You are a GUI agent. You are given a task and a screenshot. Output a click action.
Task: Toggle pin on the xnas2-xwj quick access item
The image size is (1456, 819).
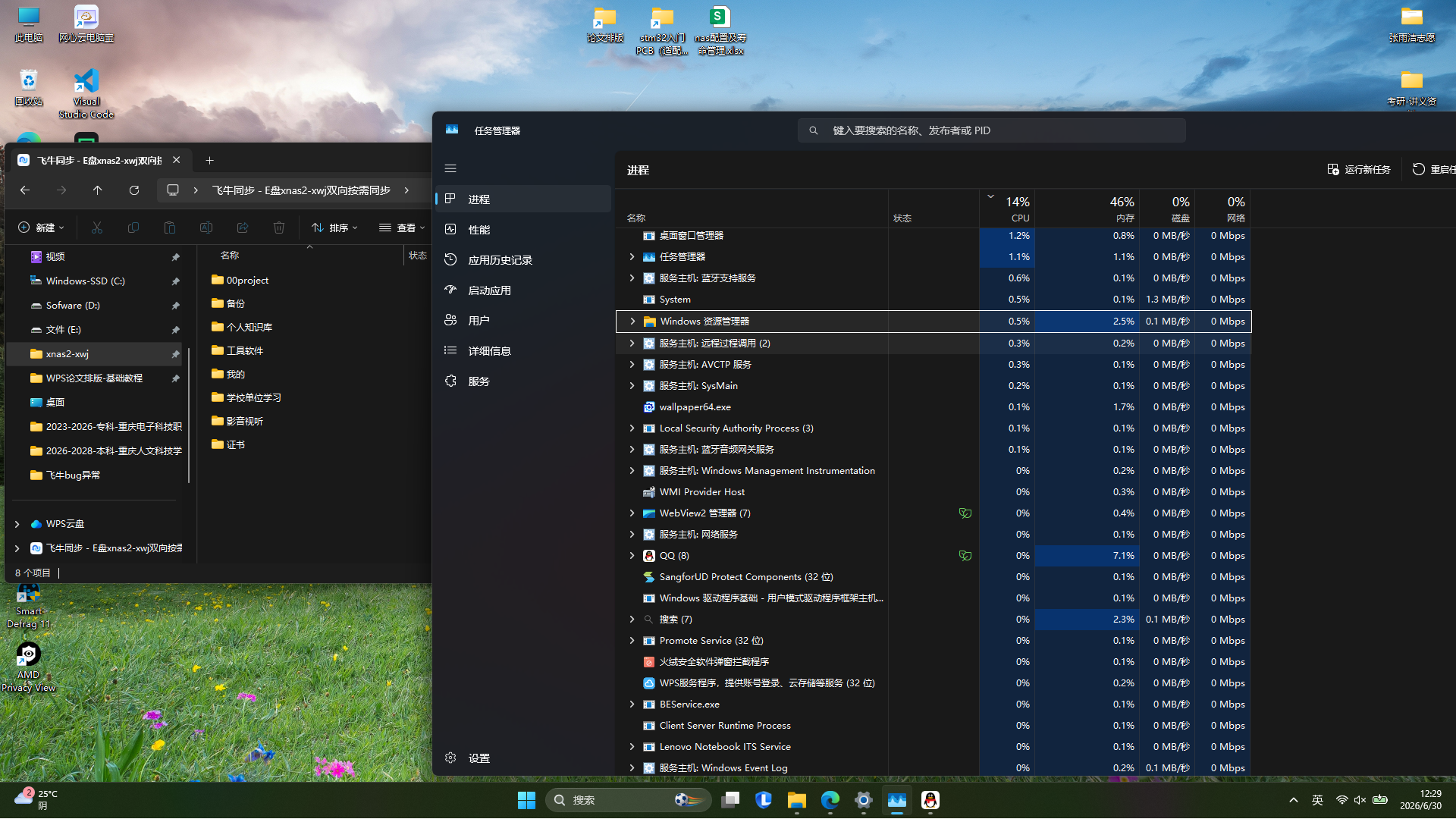(x=175, y=354)
